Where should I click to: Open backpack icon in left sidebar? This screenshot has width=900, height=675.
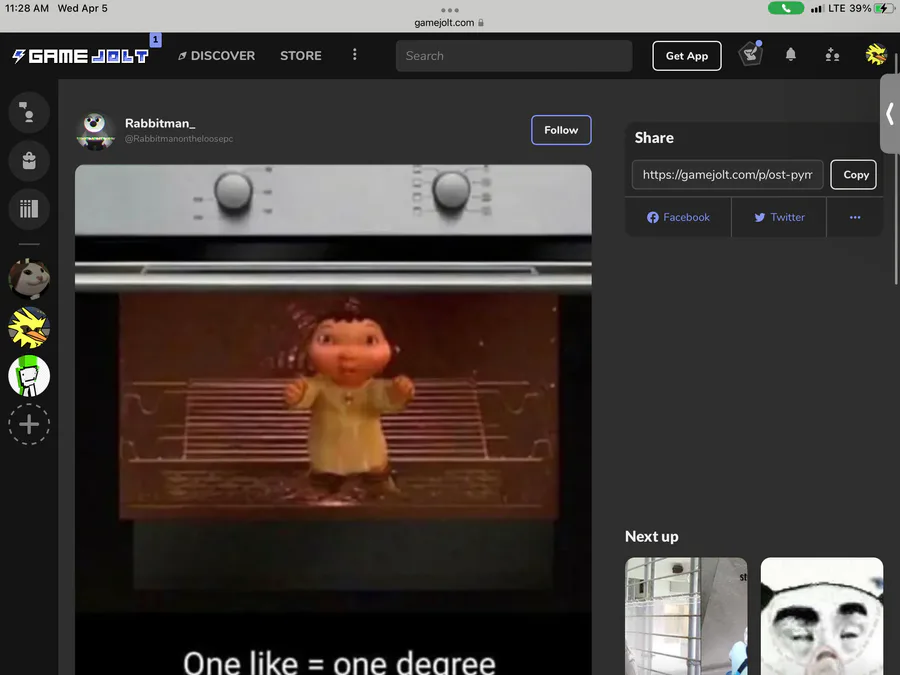tap(29, 161)
